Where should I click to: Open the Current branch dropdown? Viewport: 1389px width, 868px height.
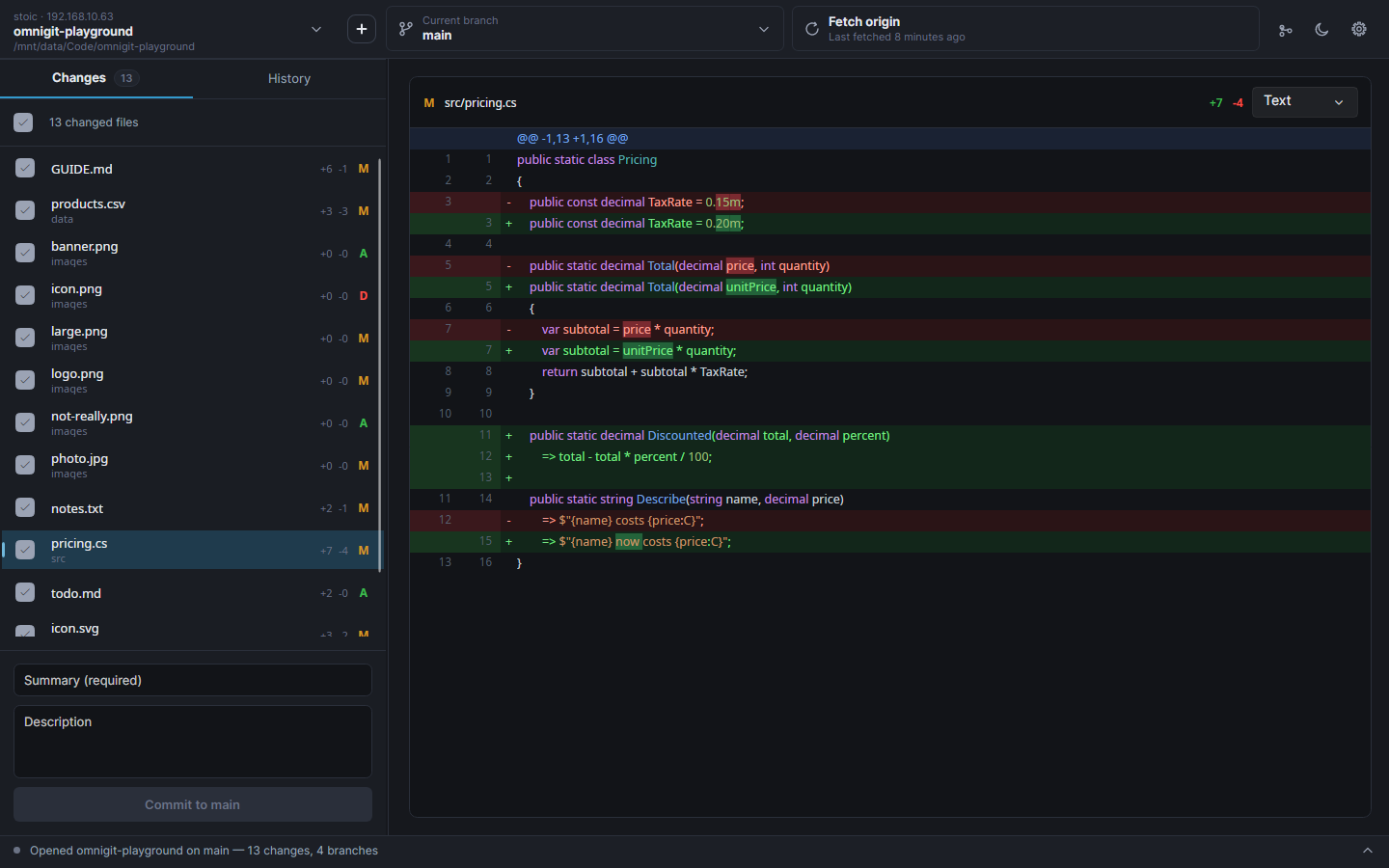point(585,29)
